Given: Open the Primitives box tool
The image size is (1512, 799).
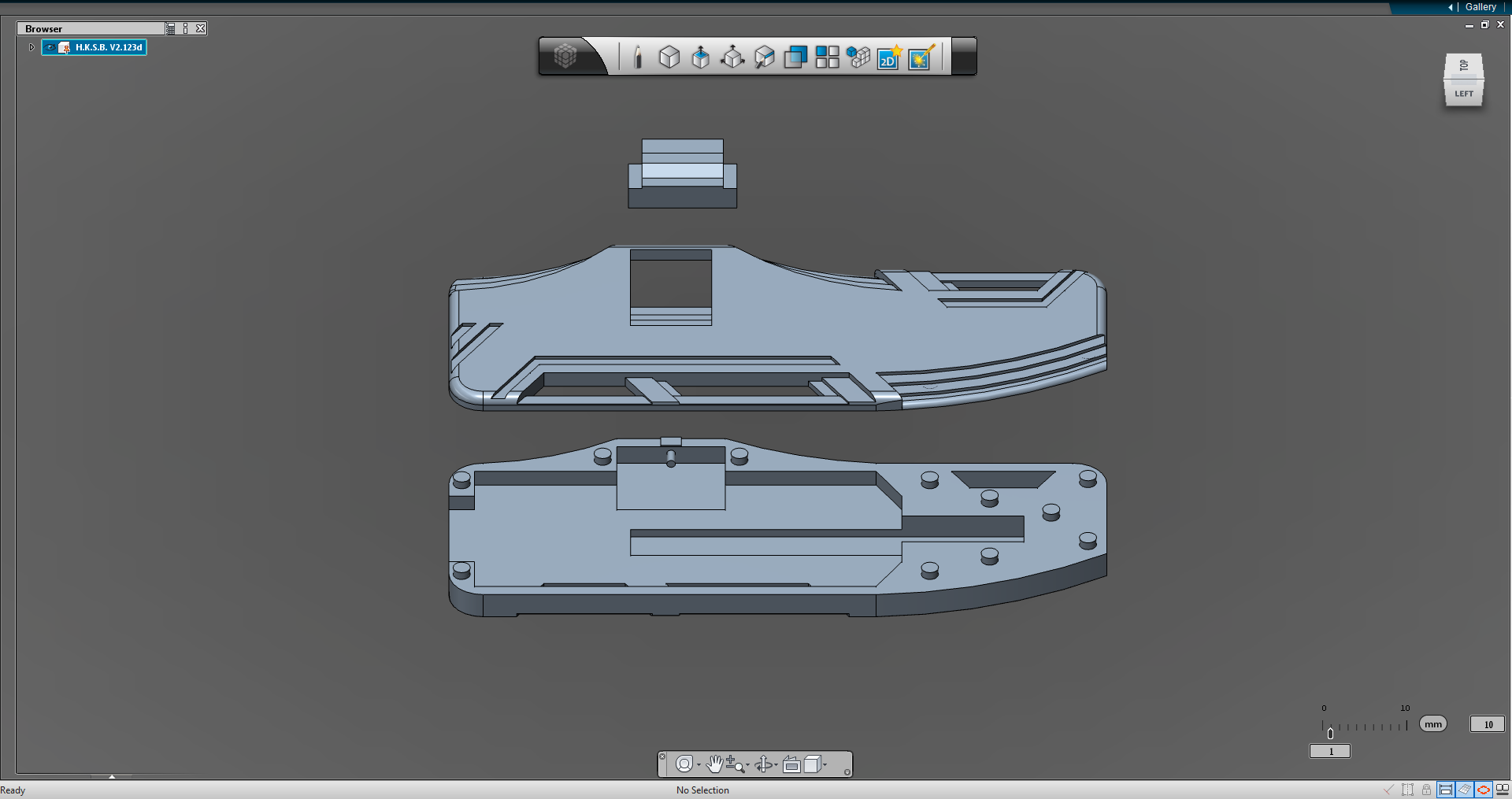Looking at the screenshot, I should [669, 57].
